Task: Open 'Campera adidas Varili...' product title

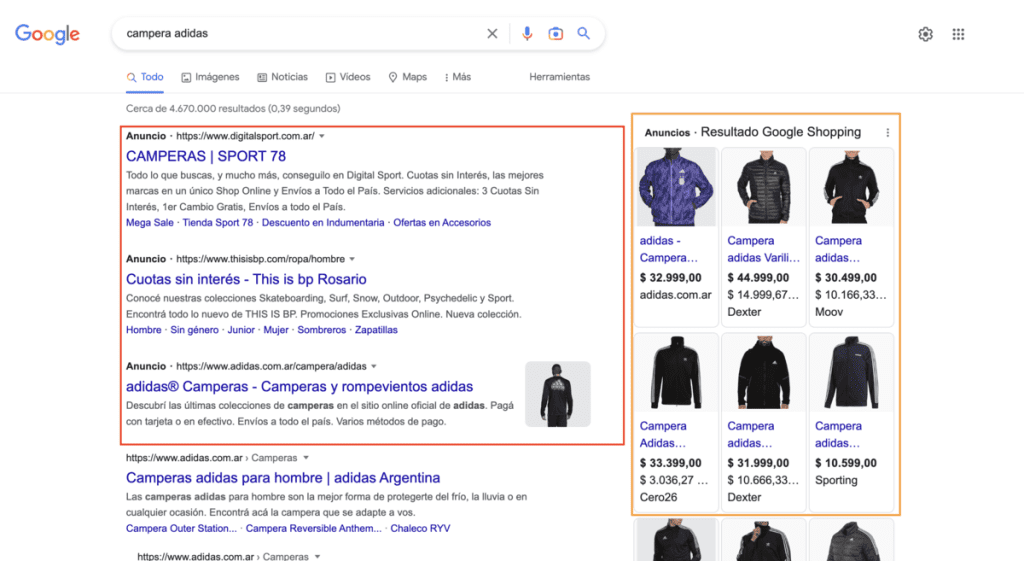Action: point(763,249)
